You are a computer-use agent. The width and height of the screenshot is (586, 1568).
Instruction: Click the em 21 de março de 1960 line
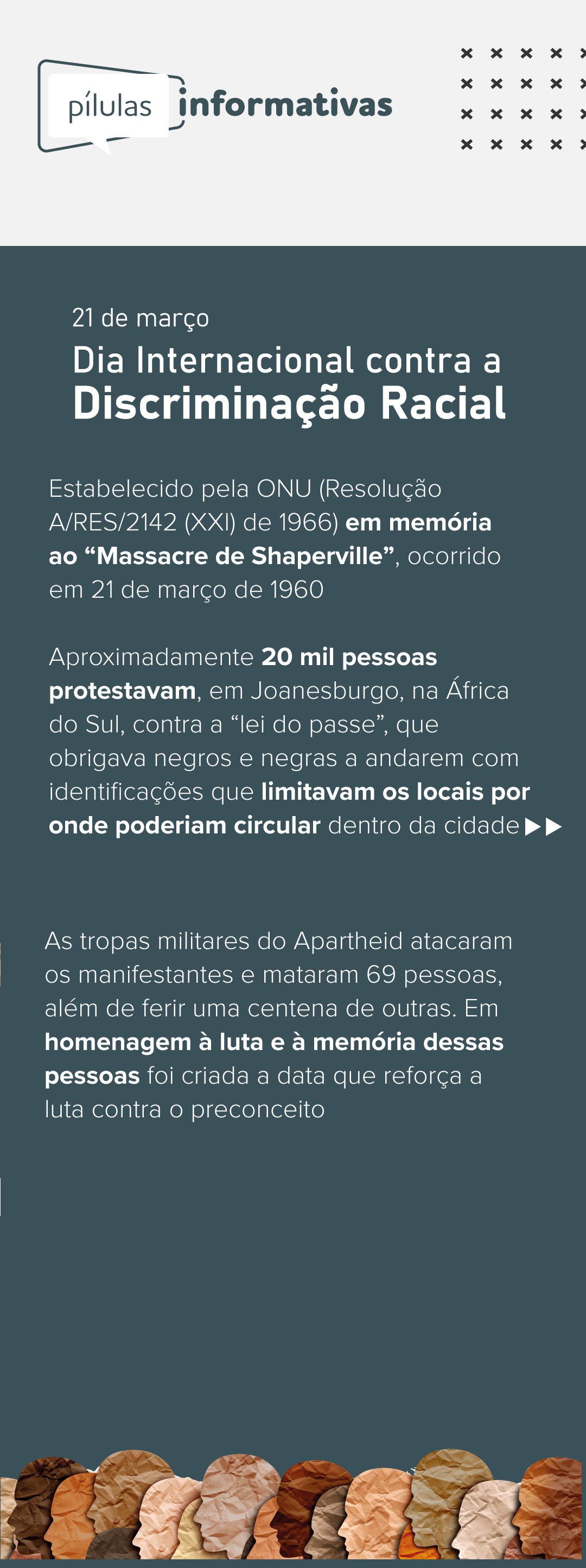[x=186, y=589]
